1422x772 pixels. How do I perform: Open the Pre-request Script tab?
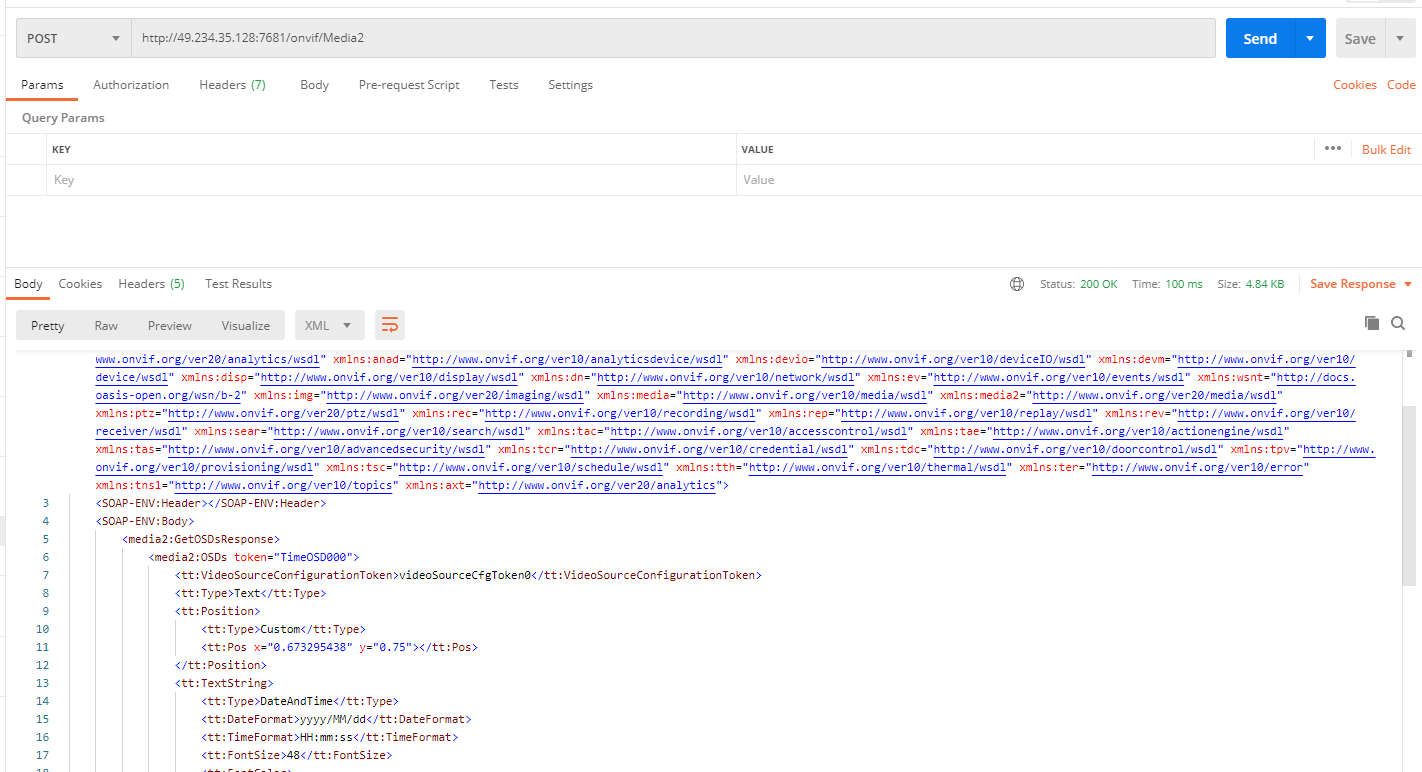click(x=409, y=85)
